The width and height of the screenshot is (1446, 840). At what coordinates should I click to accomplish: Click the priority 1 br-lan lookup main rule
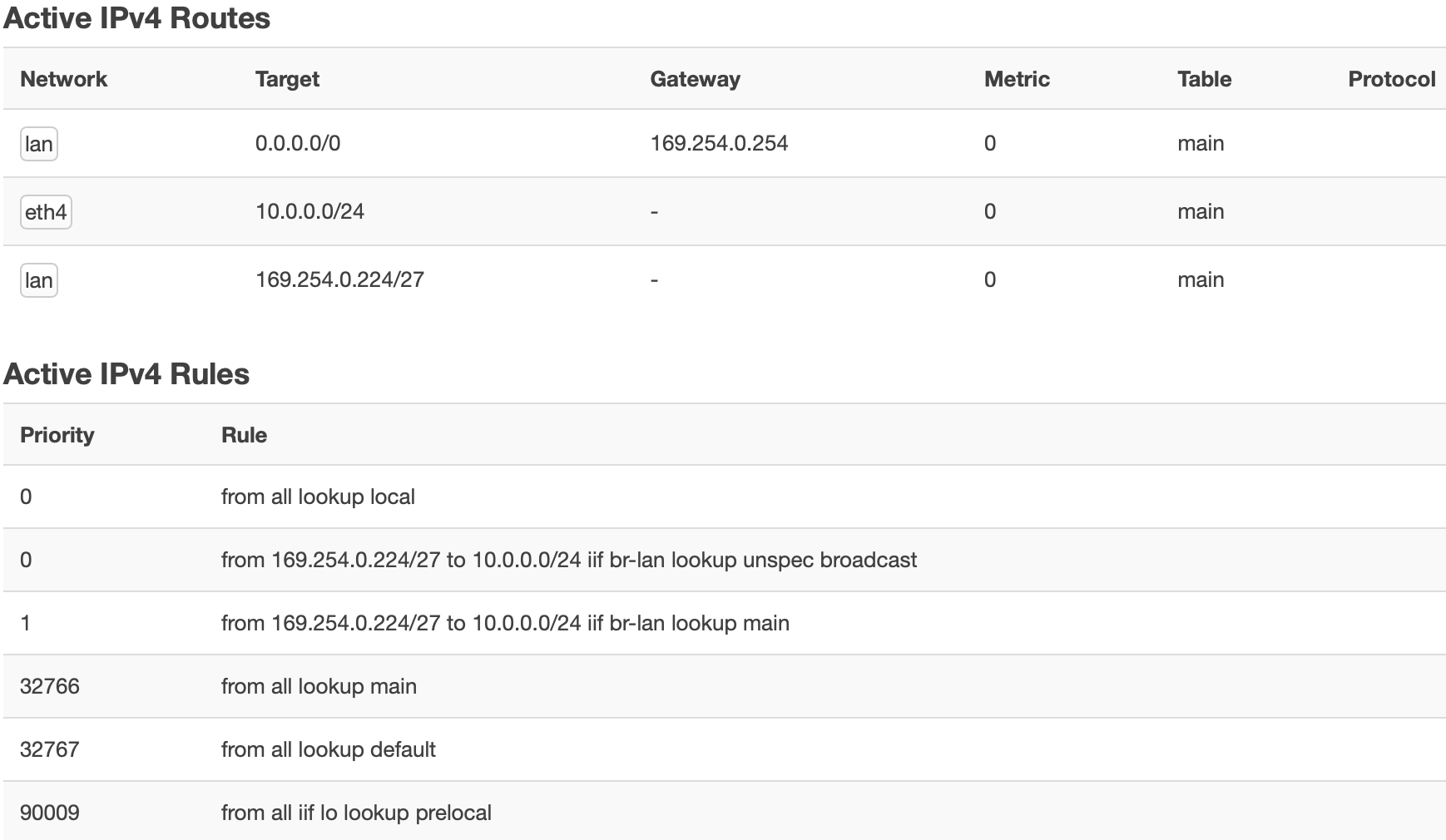[x=725, y=623]
